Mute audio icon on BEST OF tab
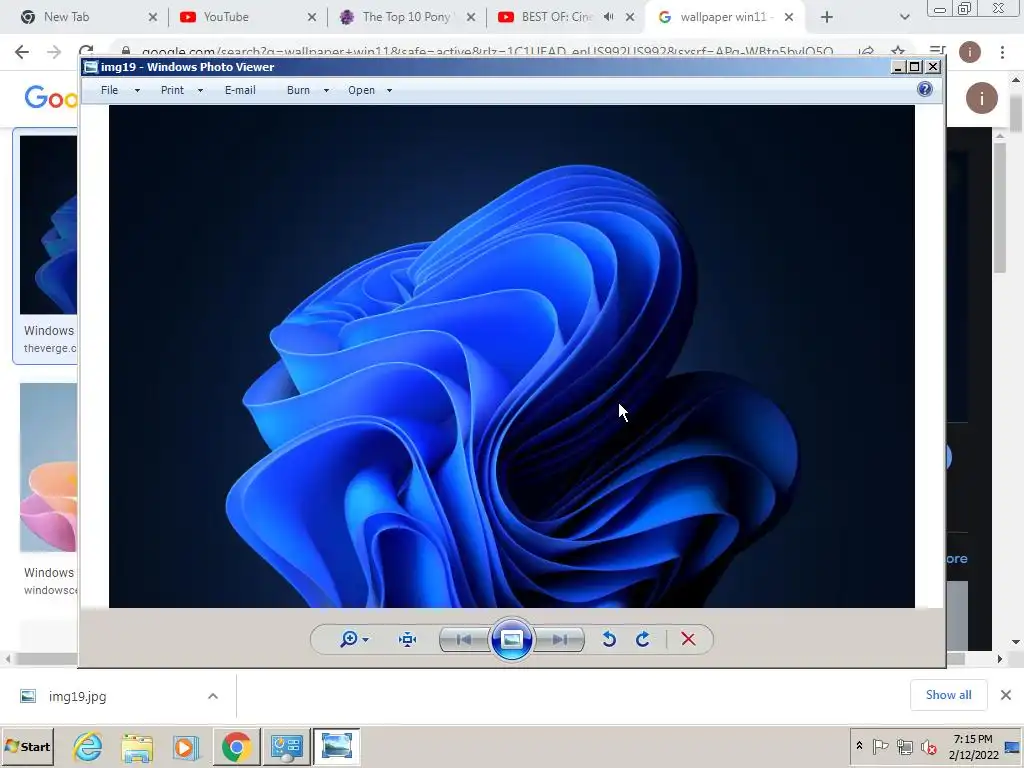The width and height of the screenshot is (1024, 768). pyautogui.click(x=609, y=17)
